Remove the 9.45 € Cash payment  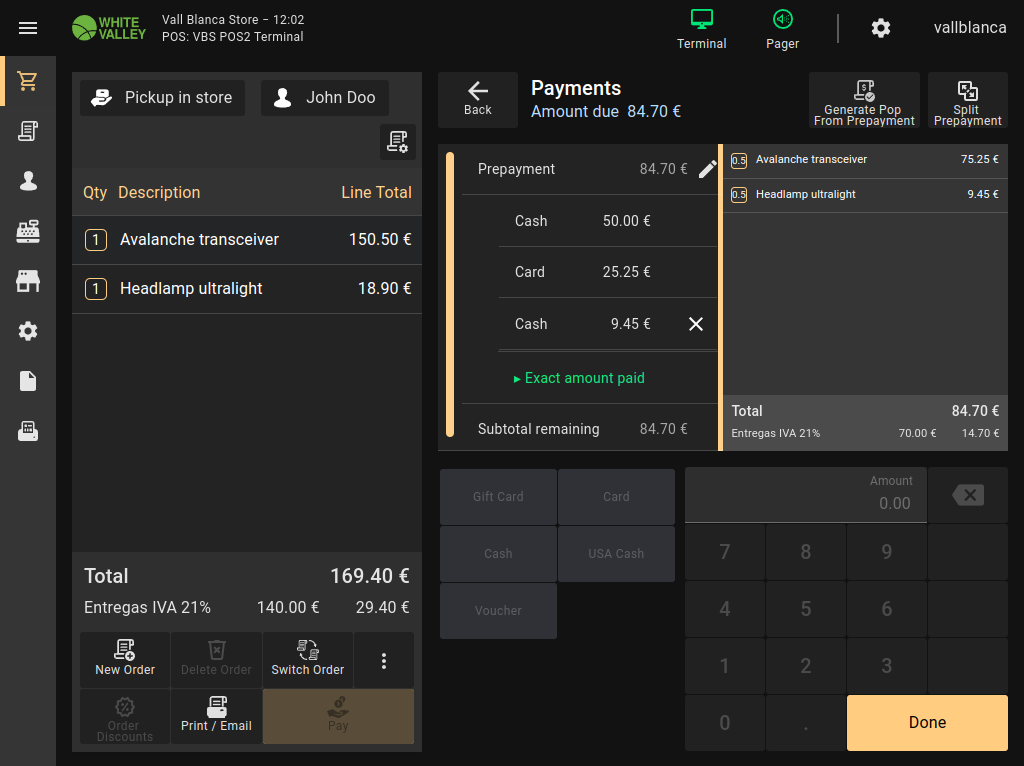point(696,324)
